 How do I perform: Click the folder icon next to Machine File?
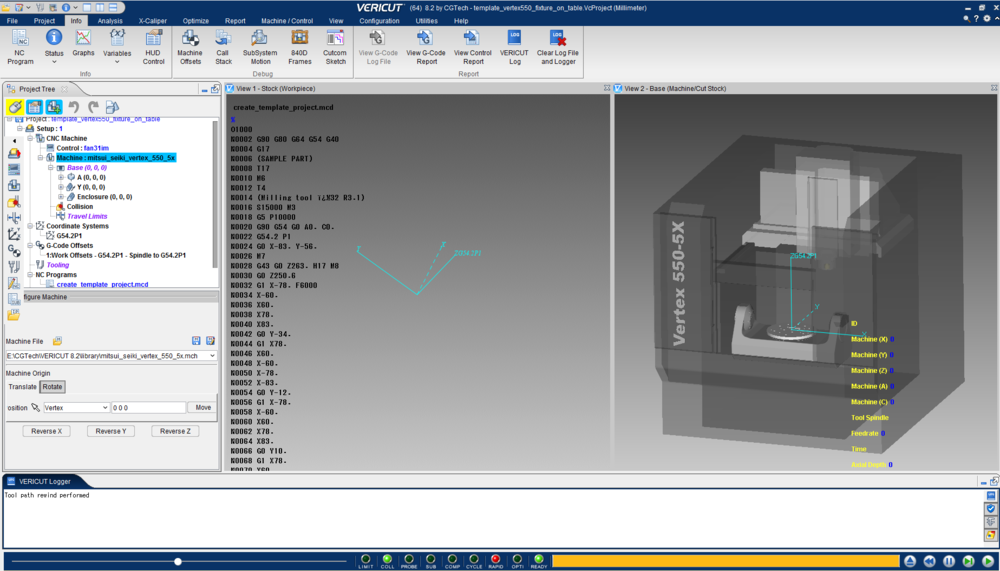pyautogui.click(x=57, y=341)
